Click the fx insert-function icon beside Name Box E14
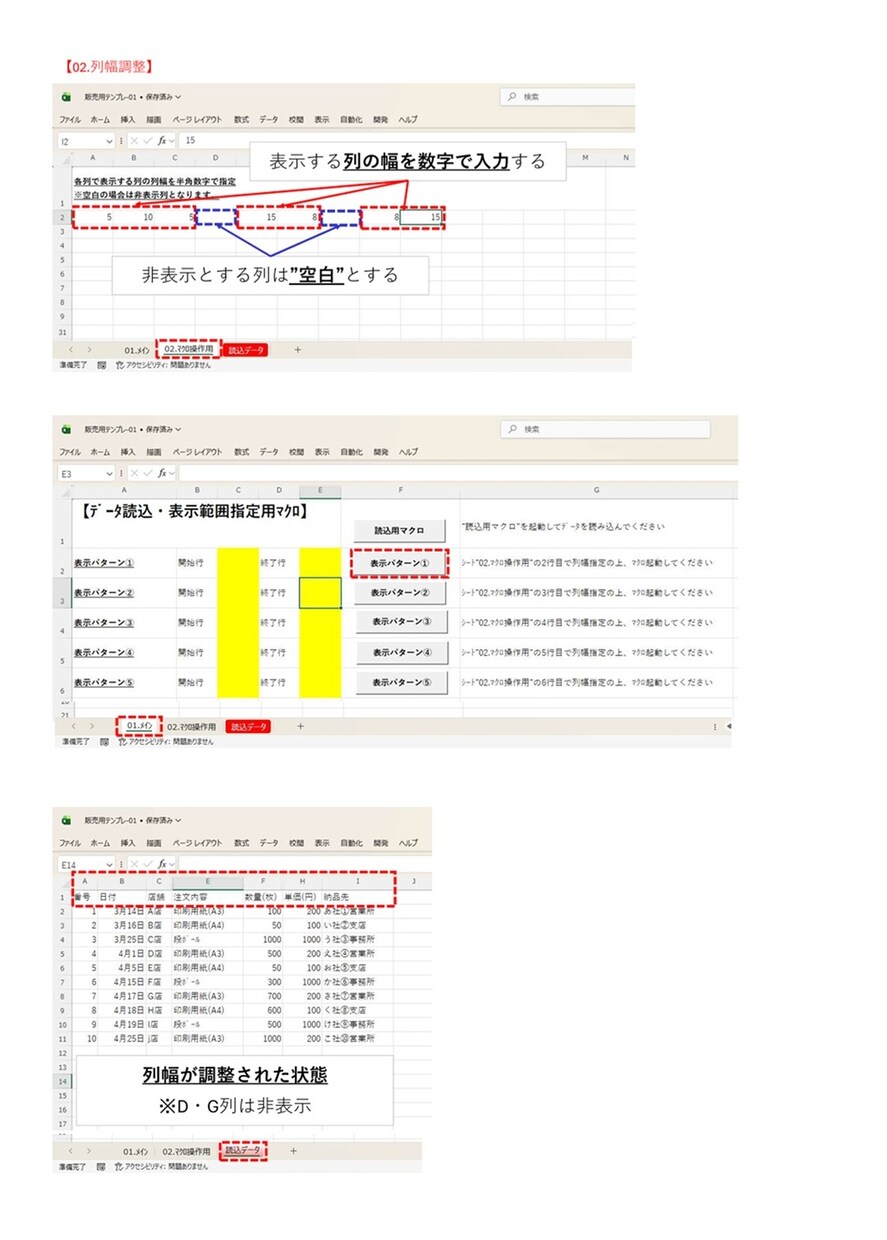This screenshot has height=1240, width=887. click(161, 864)
